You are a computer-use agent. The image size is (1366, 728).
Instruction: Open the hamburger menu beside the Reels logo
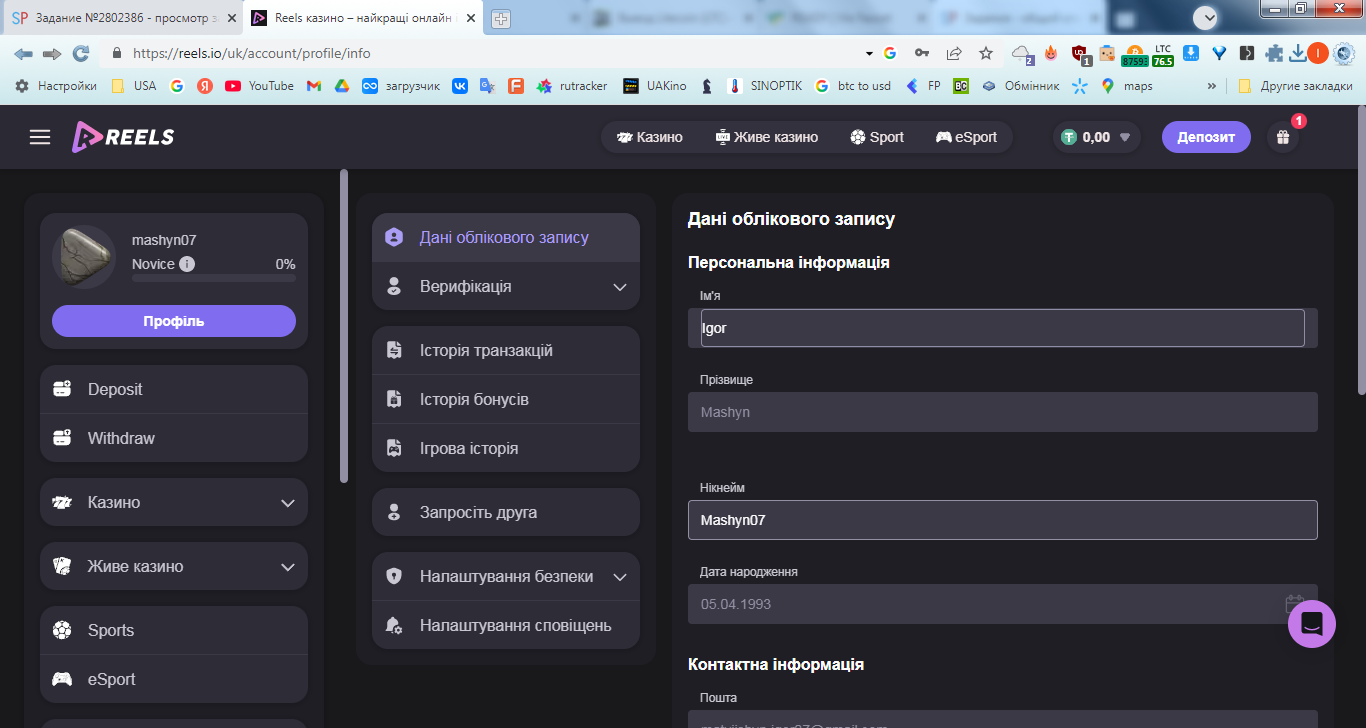(x=40, y=137)
